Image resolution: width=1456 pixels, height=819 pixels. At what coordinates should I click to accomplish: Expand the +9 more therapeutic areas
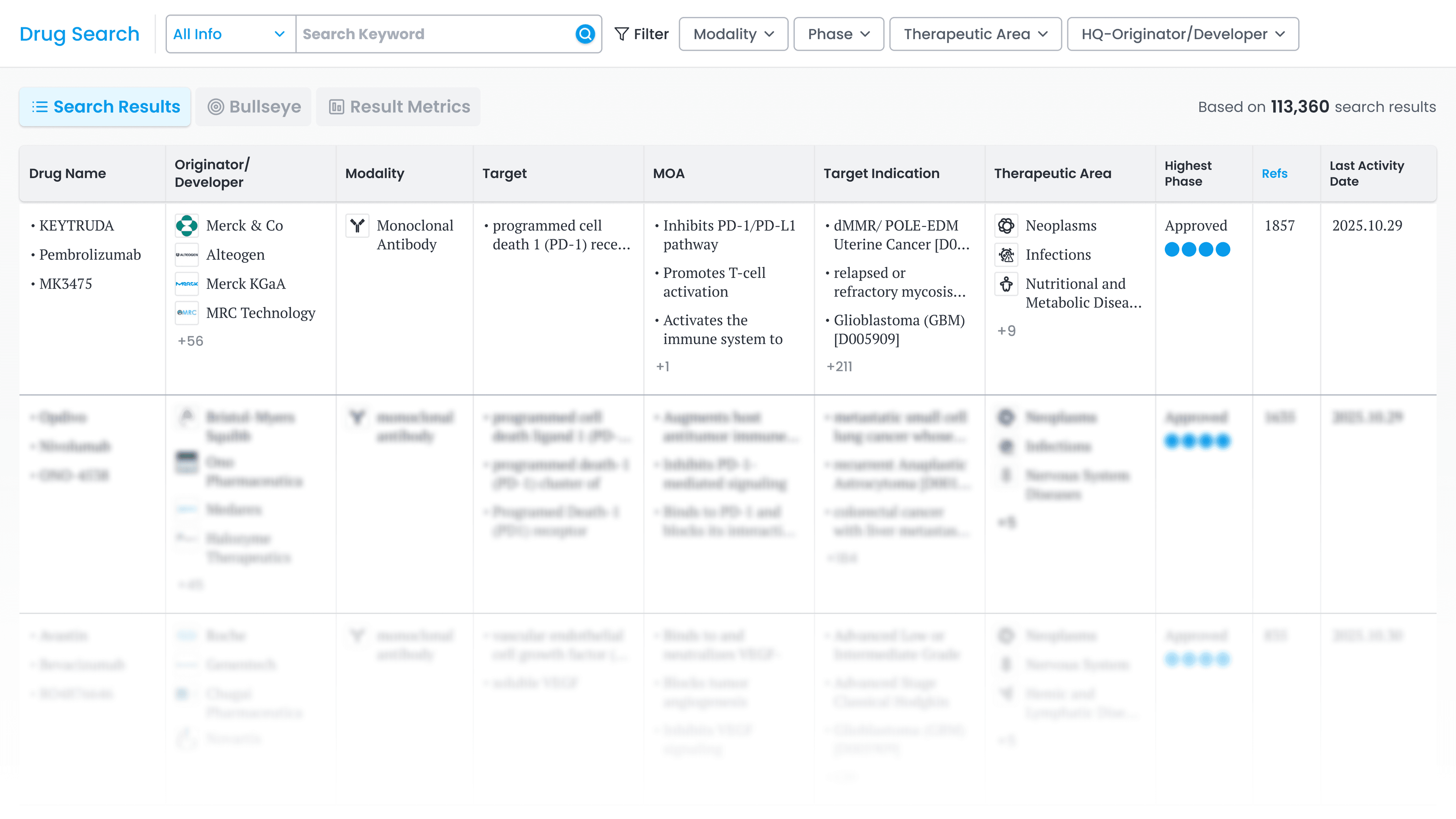pos(1006,331)
